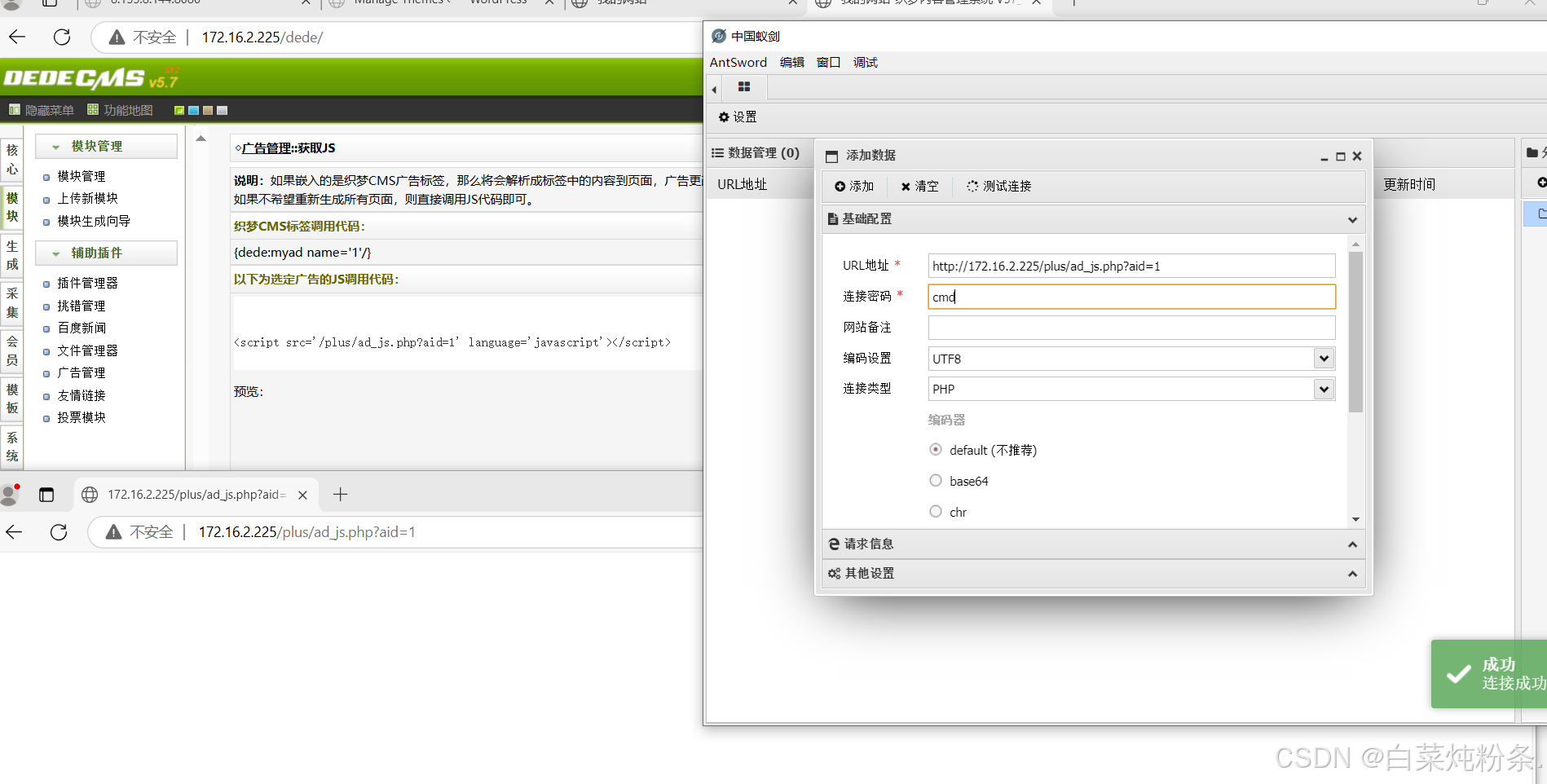Screen dimensions: 1547x784
Task: Collapse the 辅助插件 menu group
Action: (x=106, y=253)
